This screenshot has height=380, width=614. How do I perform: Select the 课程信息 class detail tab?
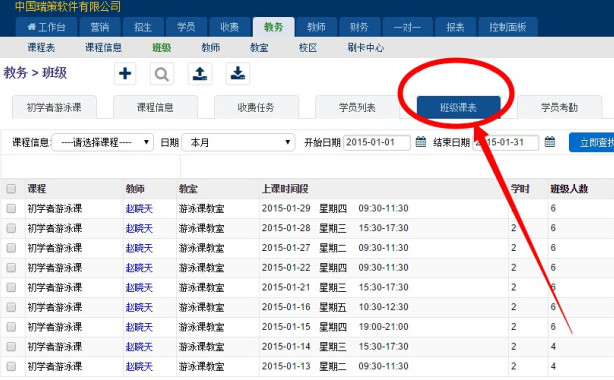155,107
